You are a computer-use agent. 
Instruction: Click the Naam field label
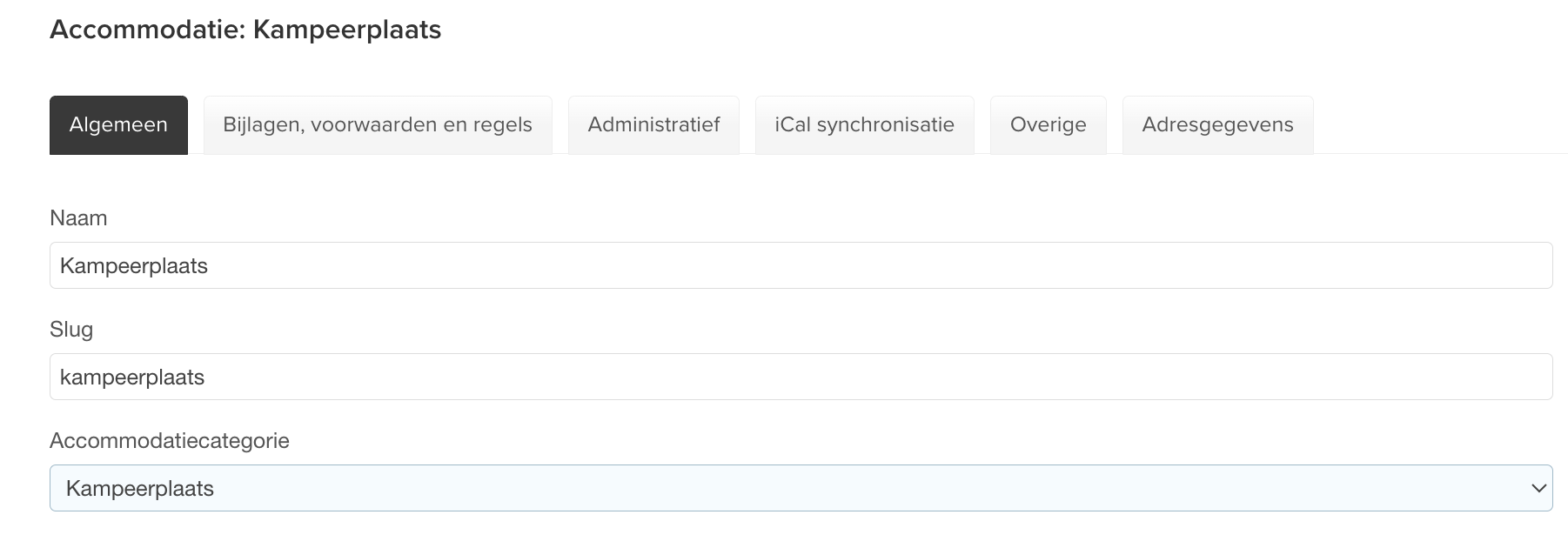pyautogui.click(x=78, y=217)
